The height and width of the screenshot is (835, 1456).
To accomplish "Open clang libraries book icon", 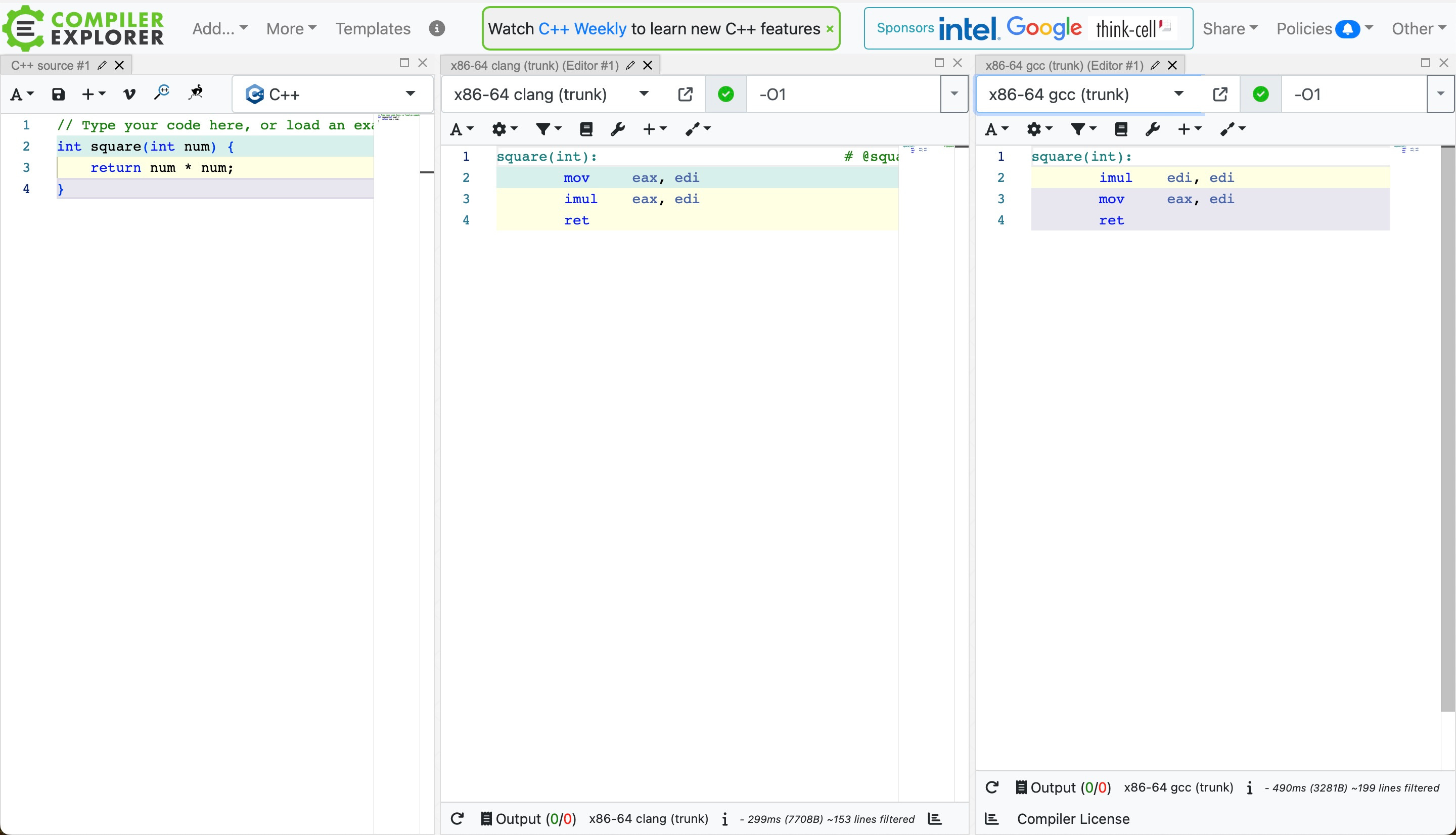I will (585, 129).
